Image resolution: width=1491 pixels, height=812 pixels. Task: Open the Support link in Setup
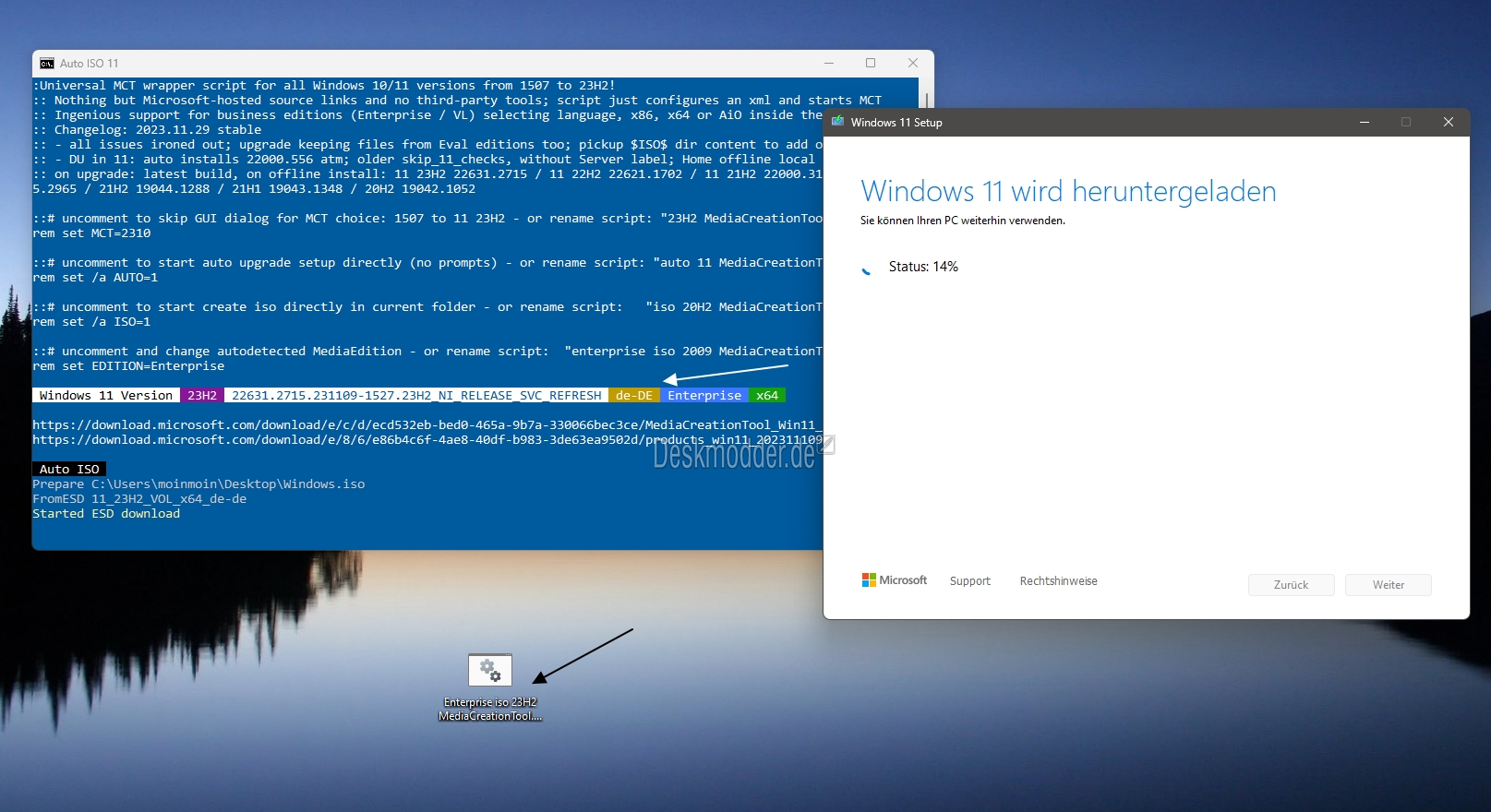coord(970,581)
